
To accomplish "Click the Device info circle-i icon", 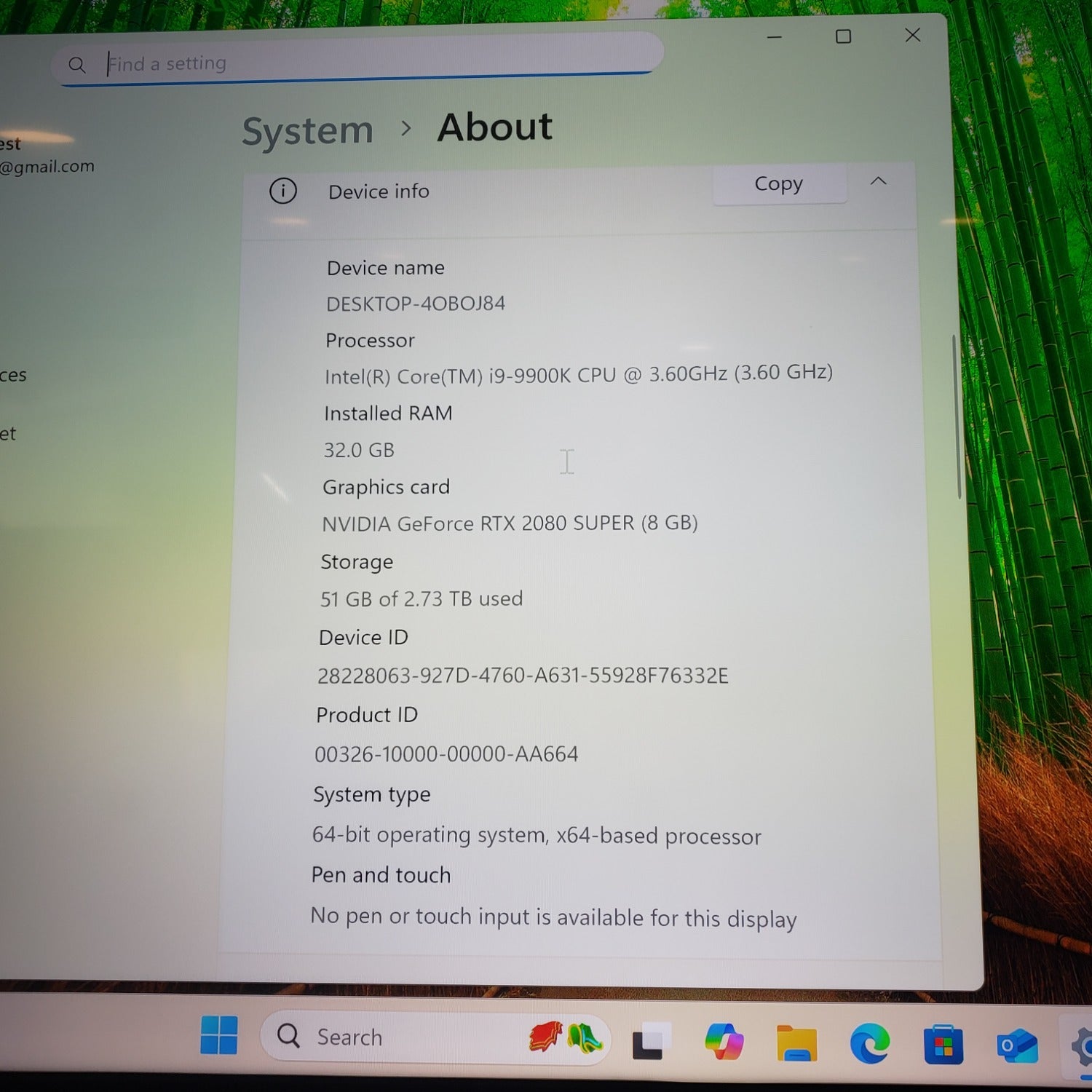I will pos(282,191).
